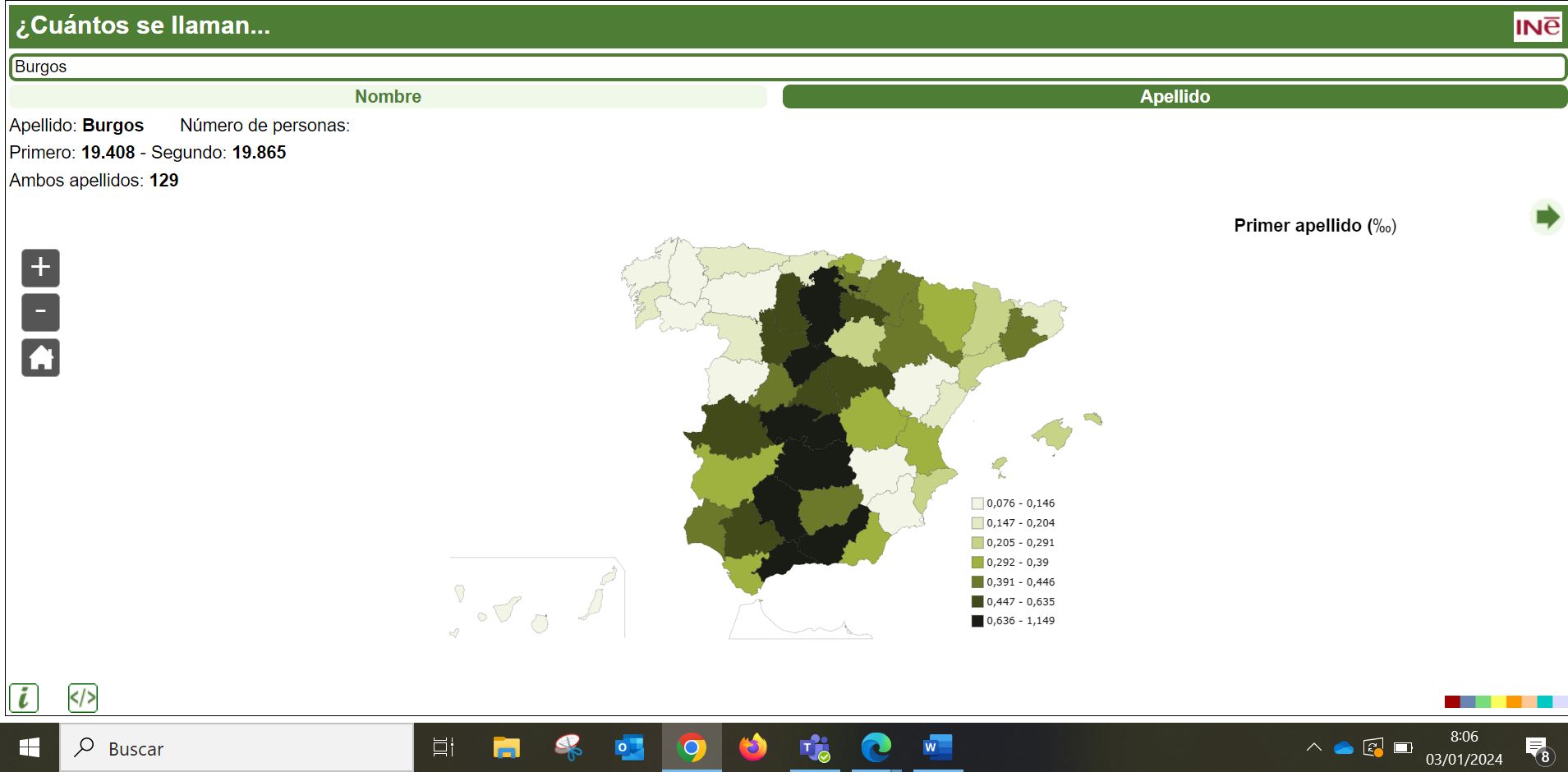Image resolution: width=1568 pixels, height=772 pixels.
Task: Select the zoom in tool on the map
Action: (39, 267)
